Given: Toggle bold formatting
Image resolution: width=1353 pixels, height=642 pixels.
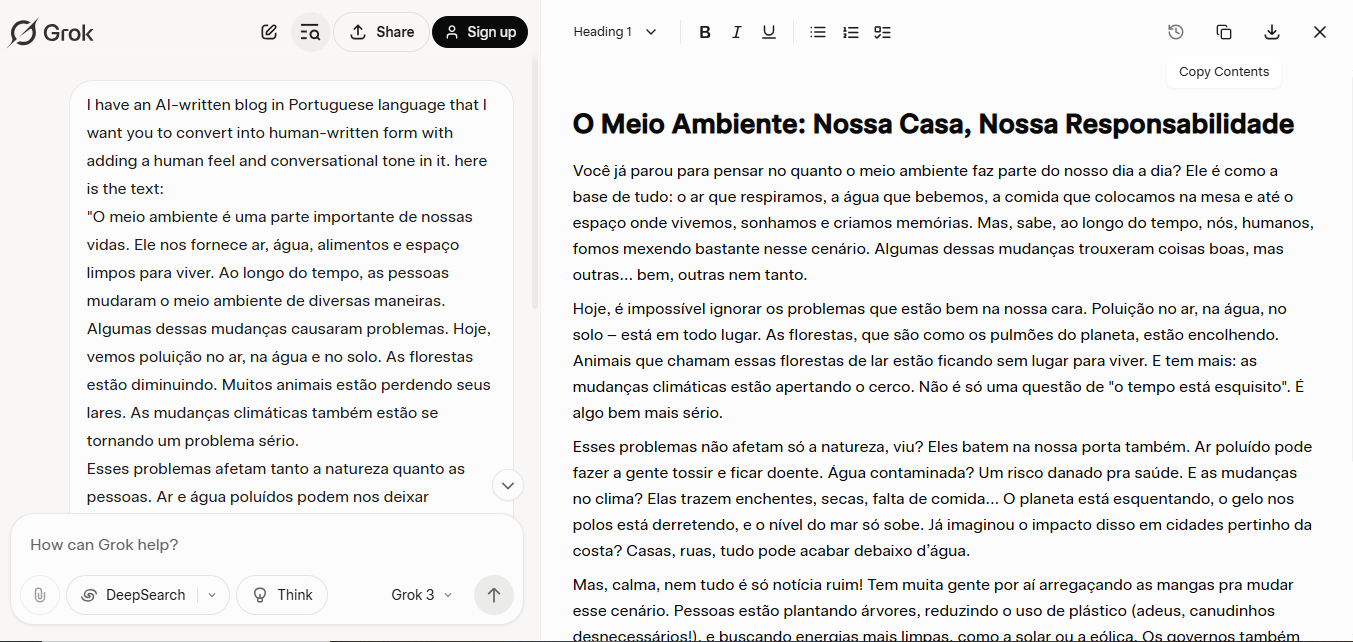Looking at the screenshot, I should [705, 32].
